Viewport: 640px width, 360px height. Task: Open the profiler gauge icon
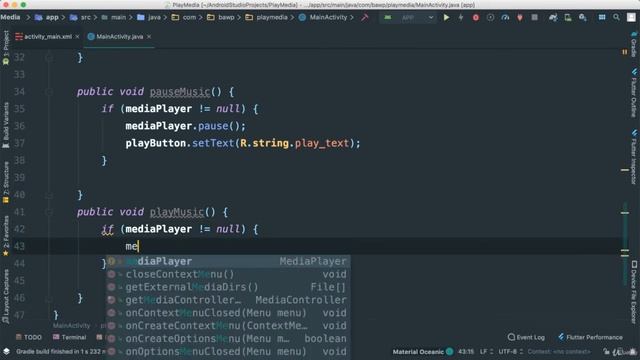click(505, 18)
